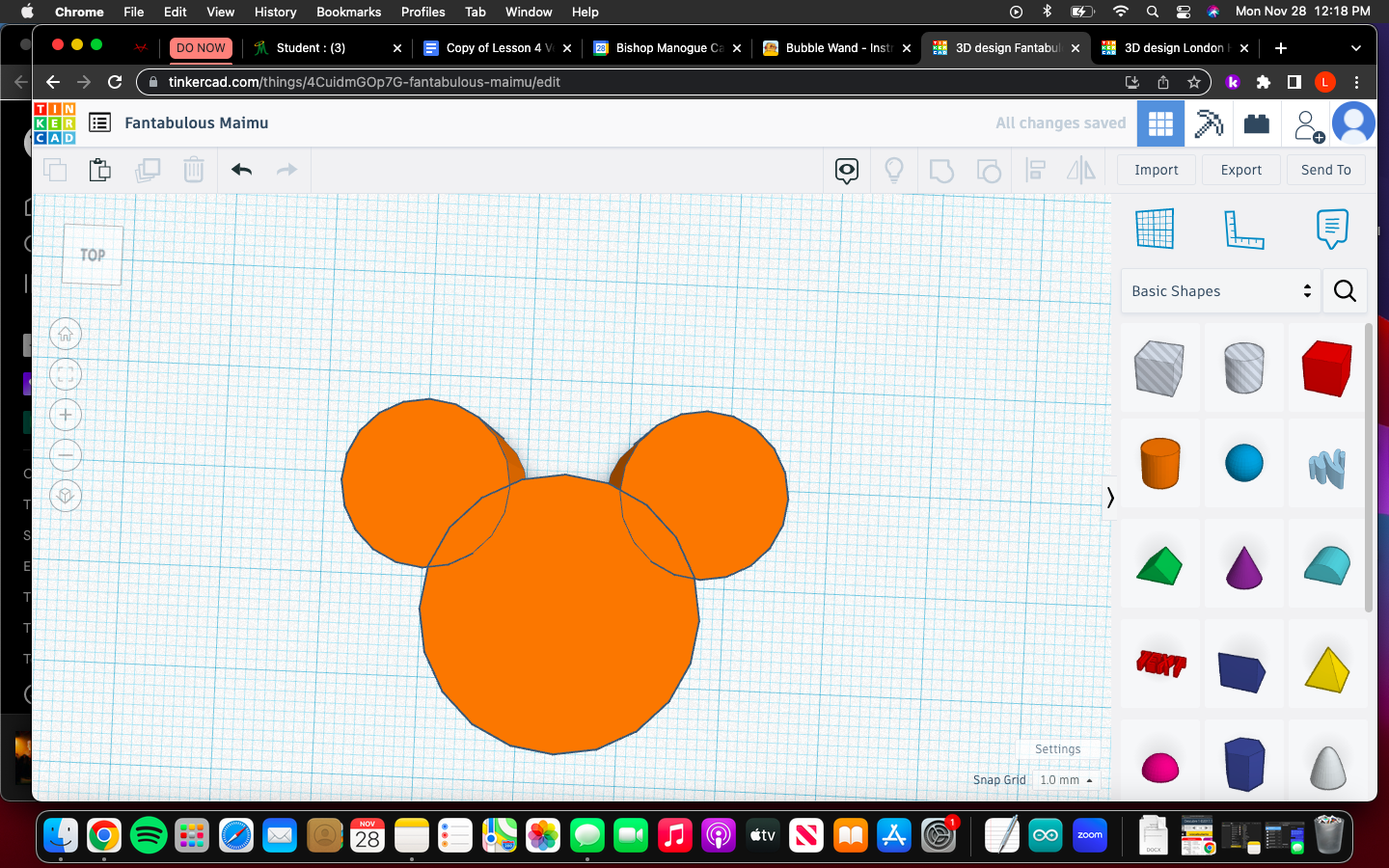
Task: Select the Workplane tool
Action: (x=1155, y=229)
